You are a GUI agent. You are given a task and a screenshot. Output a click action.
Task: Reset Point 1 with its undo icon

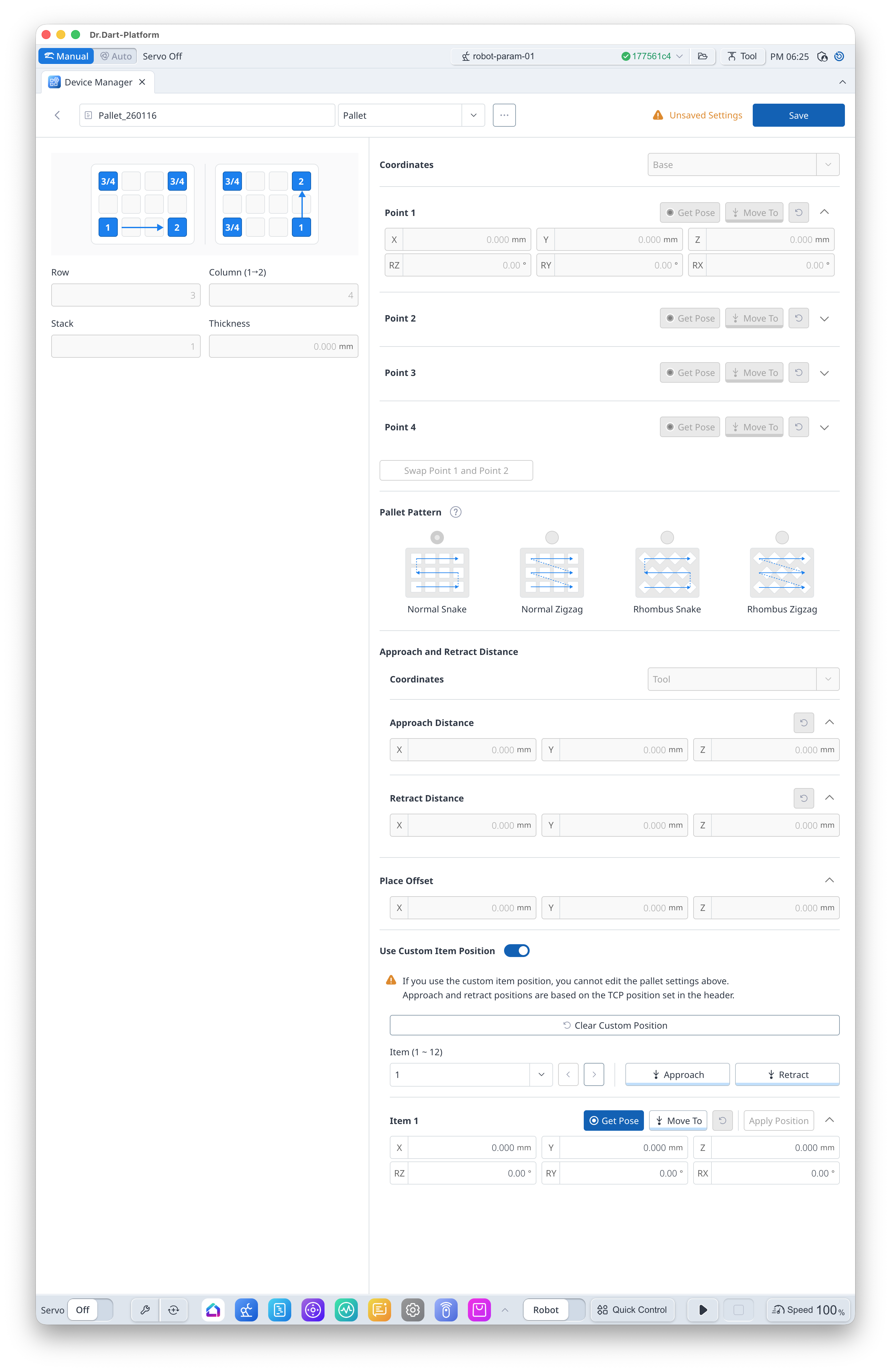[x=799, y=213]
